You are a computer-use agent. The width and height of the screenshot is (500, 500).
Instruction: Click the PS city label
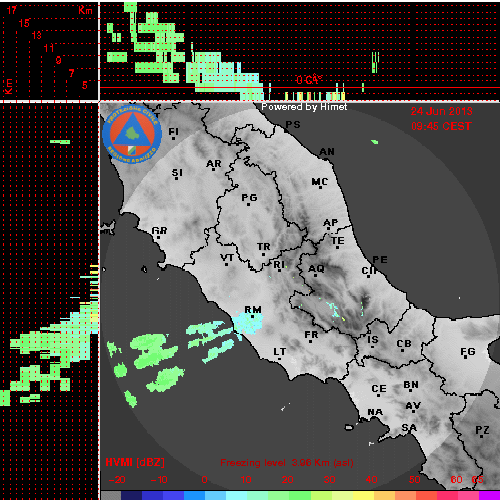click(x=293, y=125)
